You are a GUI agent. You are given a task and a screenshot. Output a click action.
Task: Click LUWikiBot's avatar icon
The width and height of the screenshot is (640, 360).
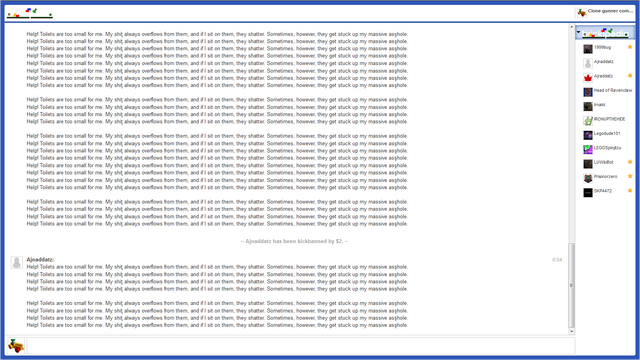pyautogui.click(x=588, y=164)
